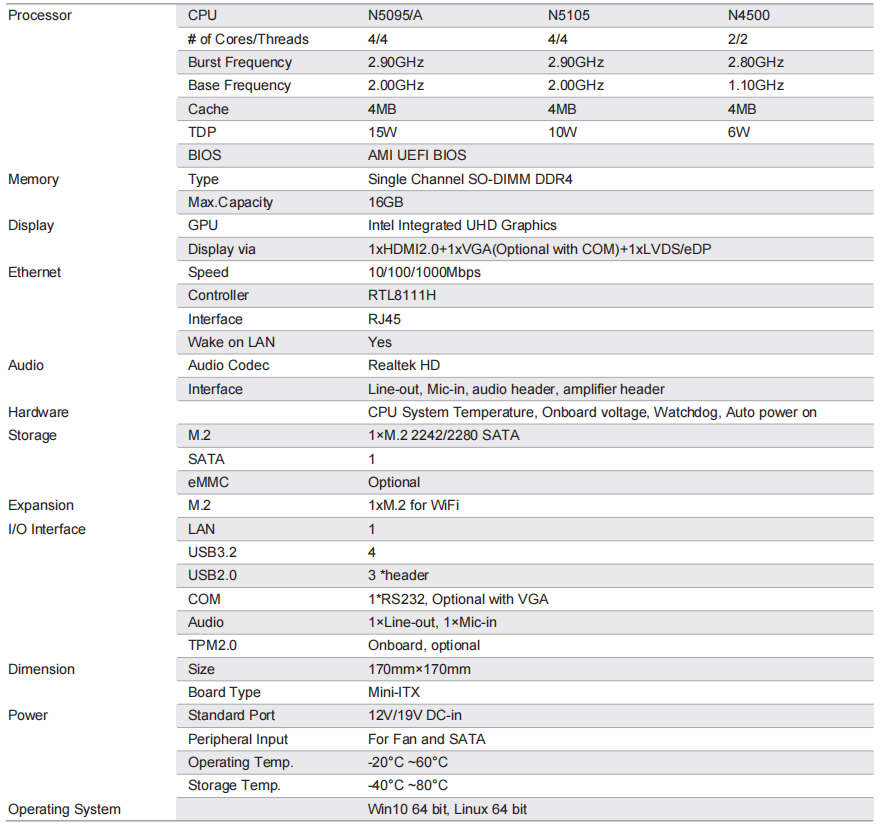This screenshot has height=829, width=883.
Task: Select the Intel Integrated UHD Graphics text
Action: click(x=462, y=225)
